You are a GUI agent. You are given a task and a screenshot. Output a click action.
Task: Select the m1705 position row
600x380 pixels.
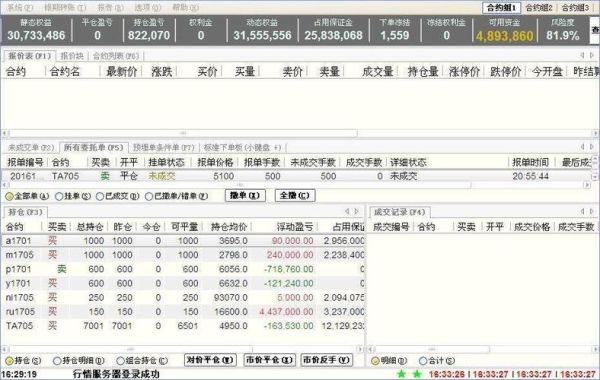pos(183,255)
